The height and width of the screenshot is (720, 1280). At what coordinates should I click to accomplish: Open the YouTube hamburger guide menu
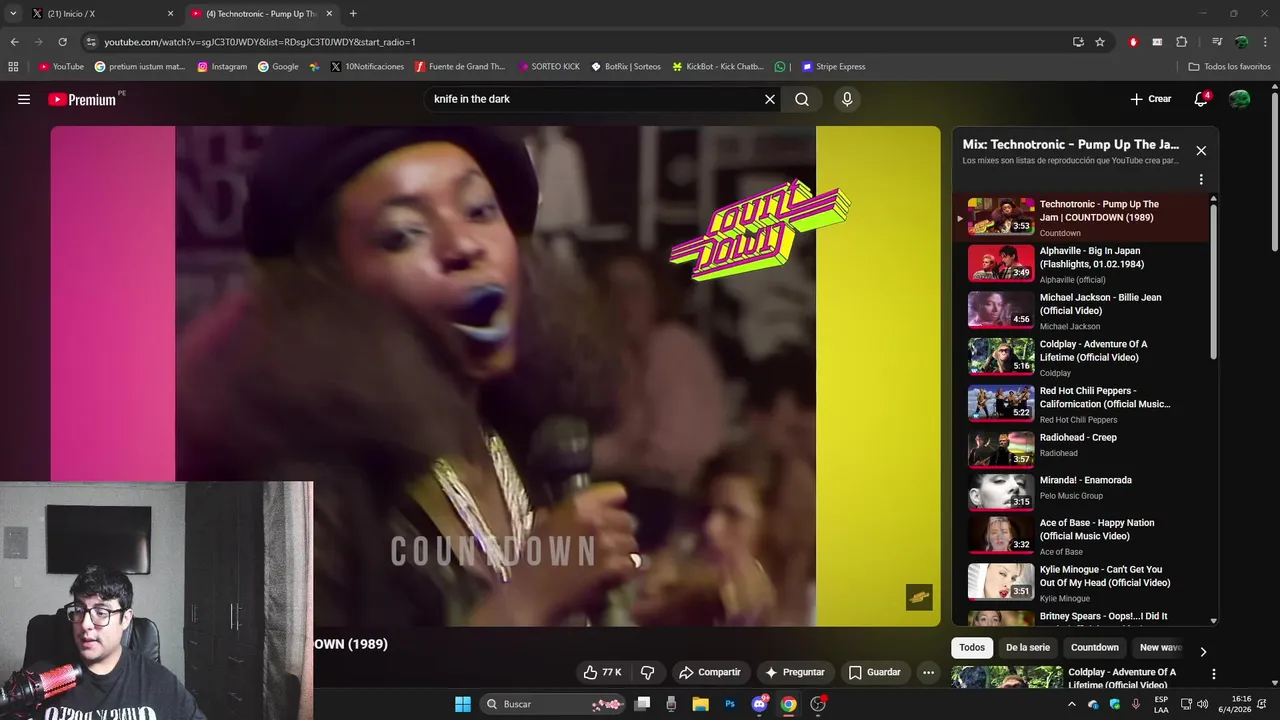click(24, 99)
